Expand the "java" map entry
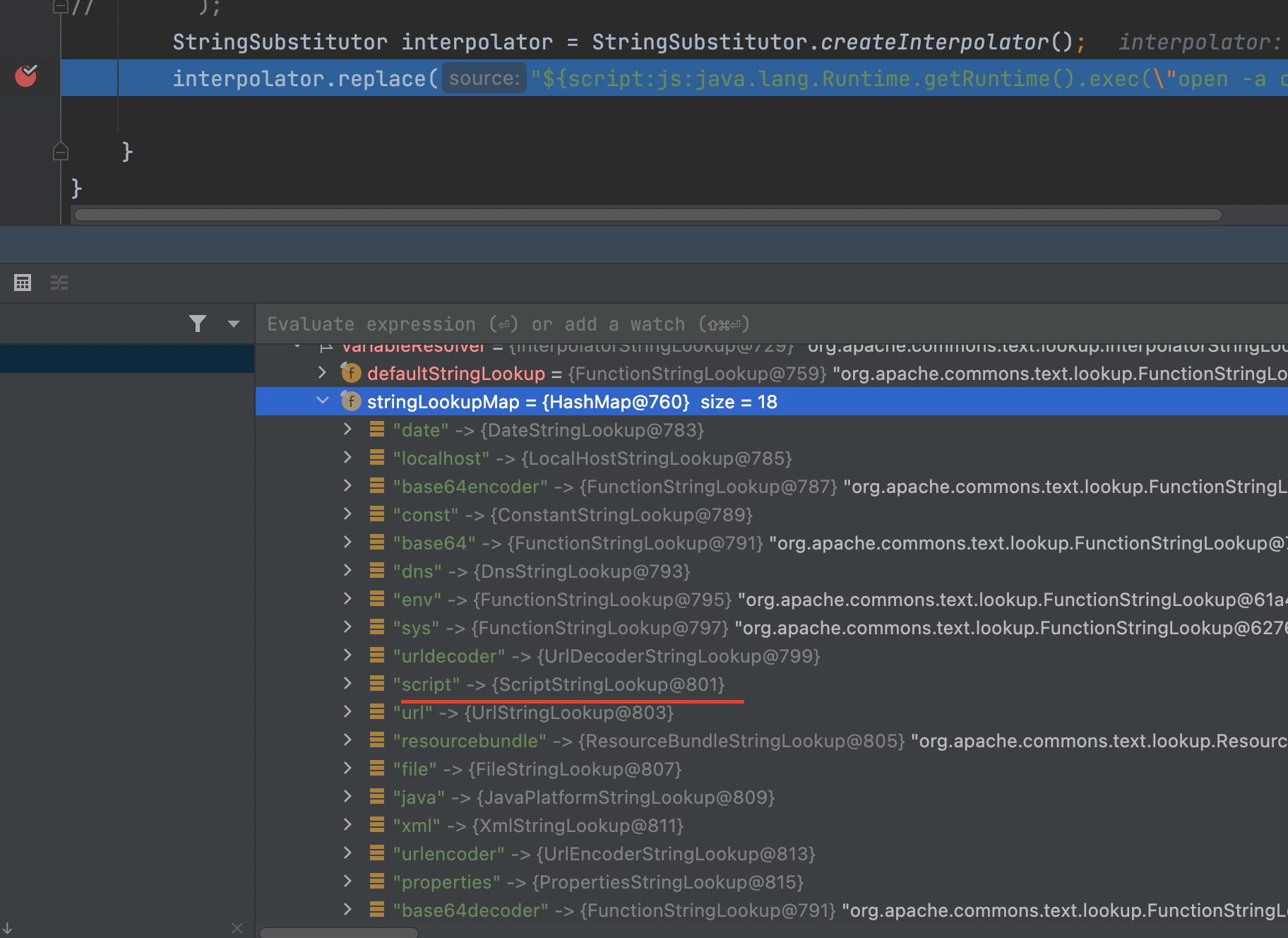 click(x=347, y=796)
